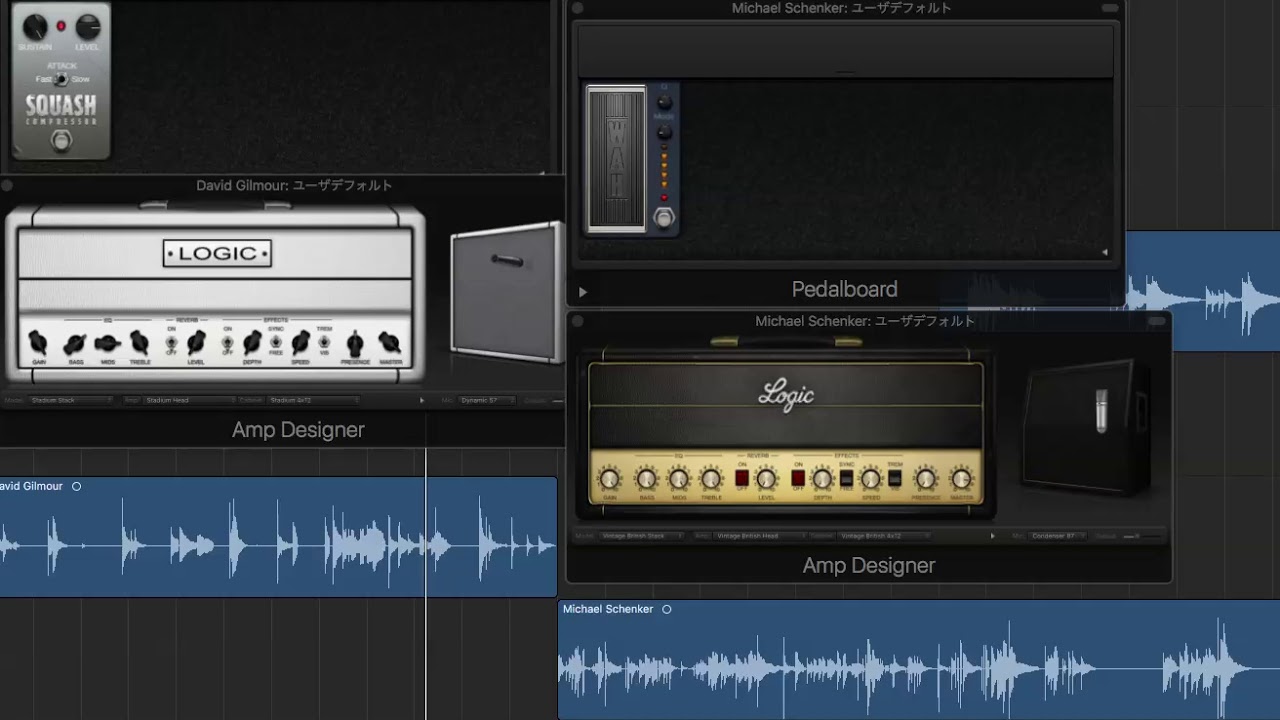The height and width of the screenshot is (720, 1280).
Task: Click the microphone on the Stadium cabinet
Action: coord(507,261)
